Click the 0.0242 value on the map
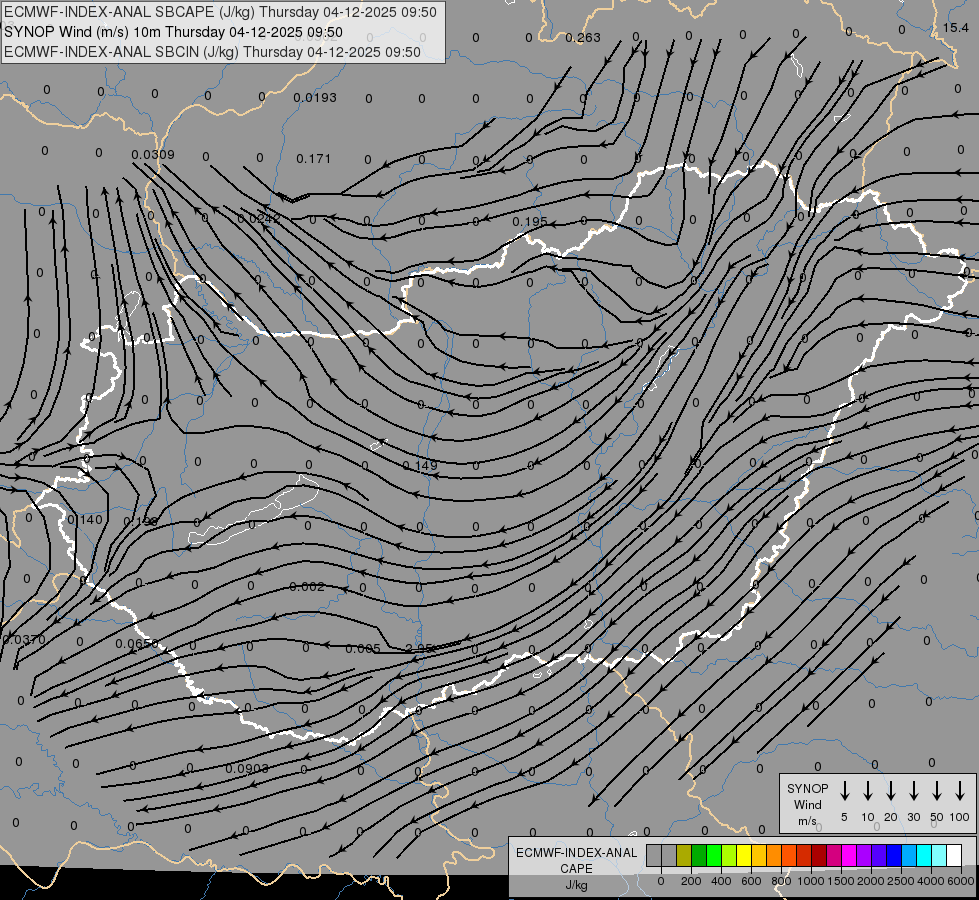 (x=259, y=219)
